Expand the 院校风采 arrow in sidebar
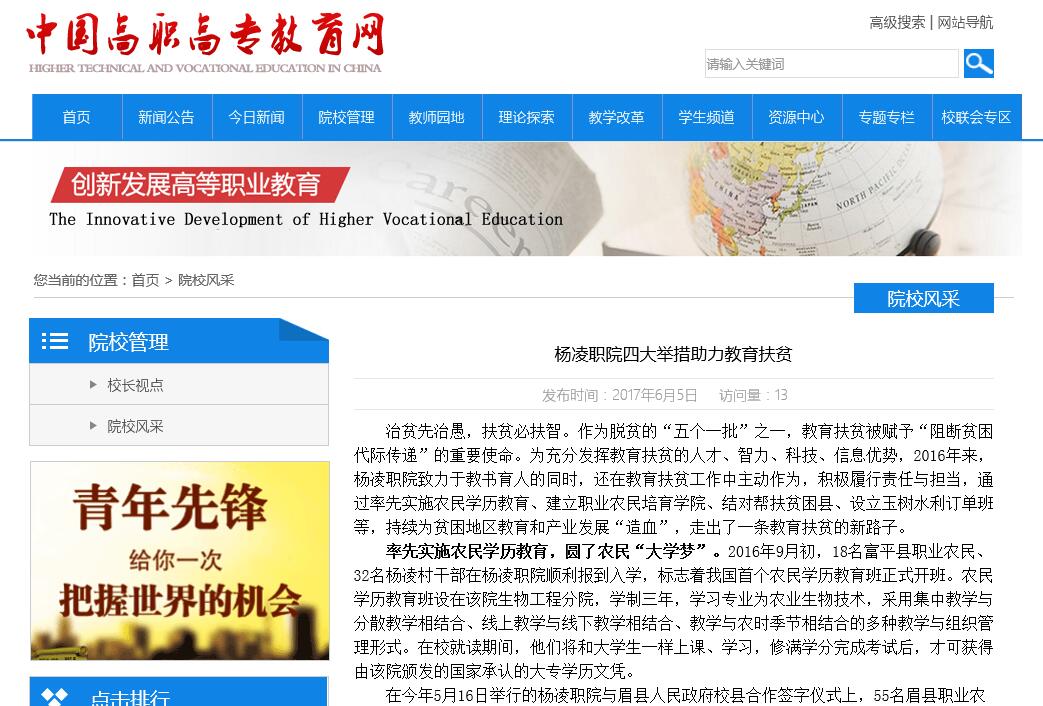1043x706 pixels. click(x=94, y=426)
